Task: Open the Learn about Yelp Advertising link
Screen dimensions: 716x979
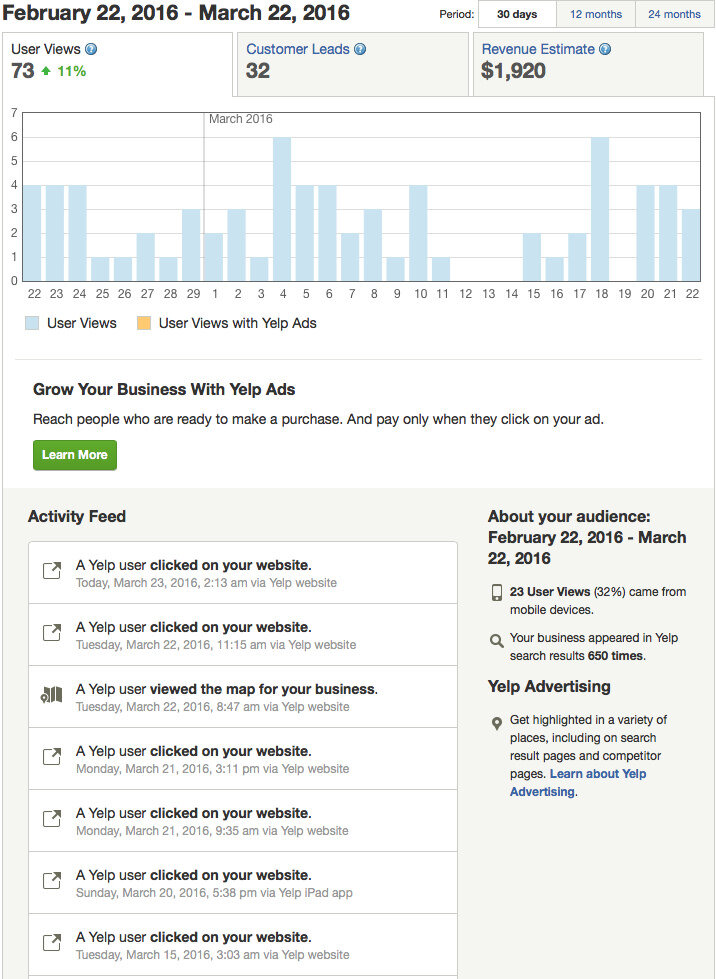Action: click(x=578, y=782)
